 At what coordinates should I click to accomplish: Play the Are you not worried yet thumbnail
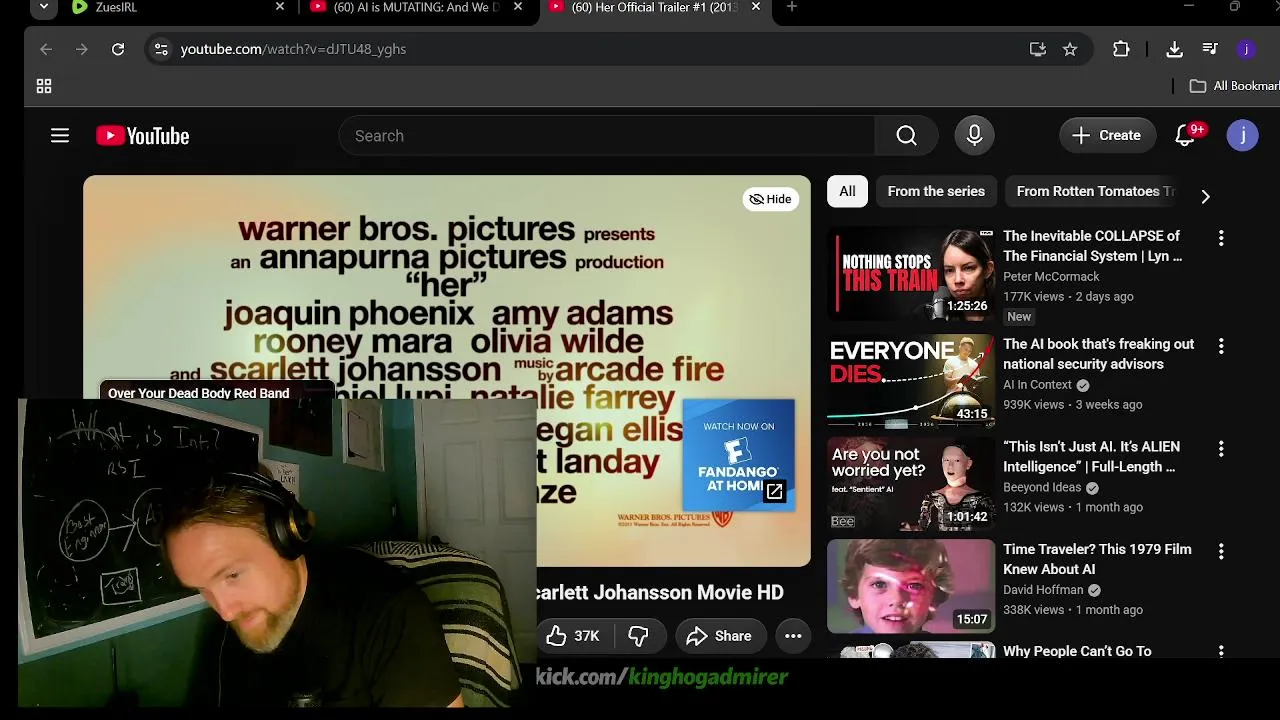tap(911, 485)
